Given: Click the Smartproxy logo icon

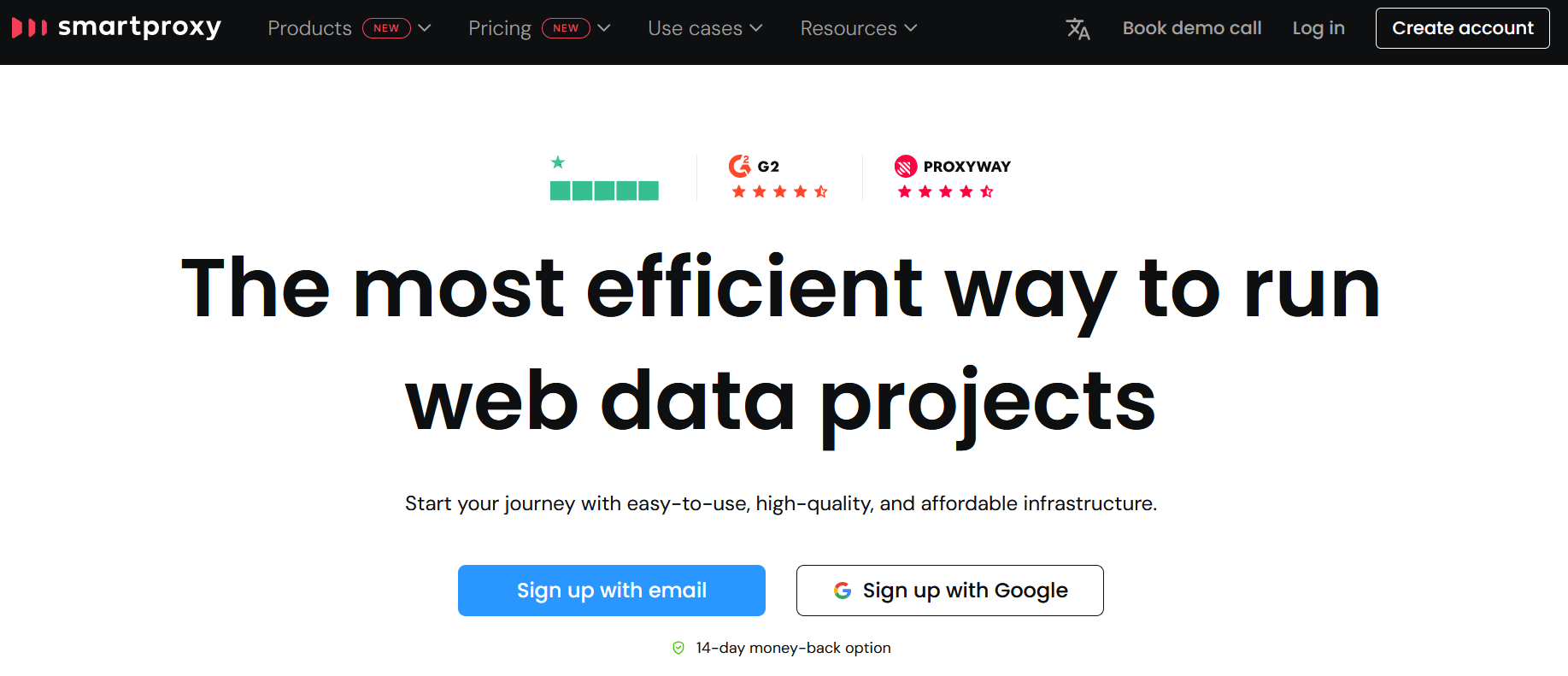Looking at the screenshot, I should pyautogui.click(x=29, y=28).
